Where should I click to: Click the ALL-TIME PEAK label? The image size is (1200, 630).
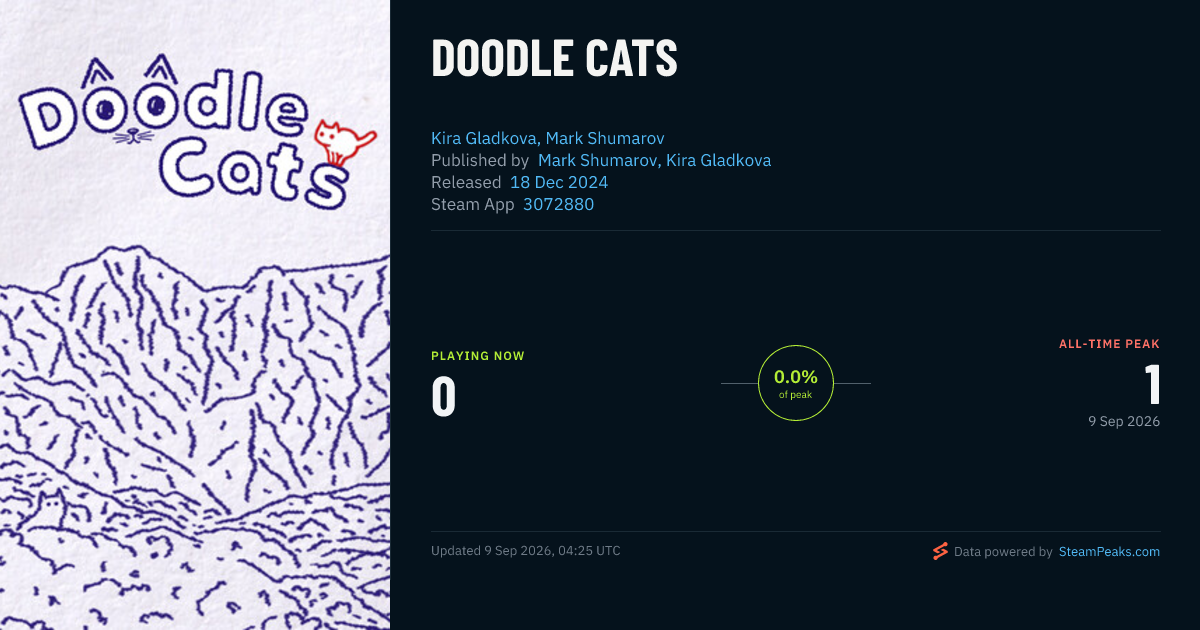click(1110, 344)
